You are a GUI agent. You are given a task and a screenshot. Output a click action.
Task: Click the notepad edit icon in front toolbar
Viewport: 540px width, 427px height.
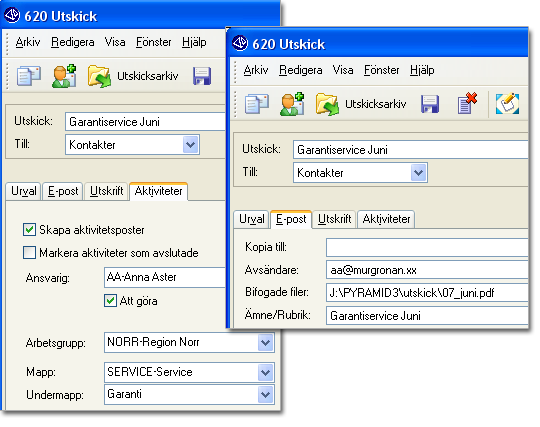pos(507,103)
